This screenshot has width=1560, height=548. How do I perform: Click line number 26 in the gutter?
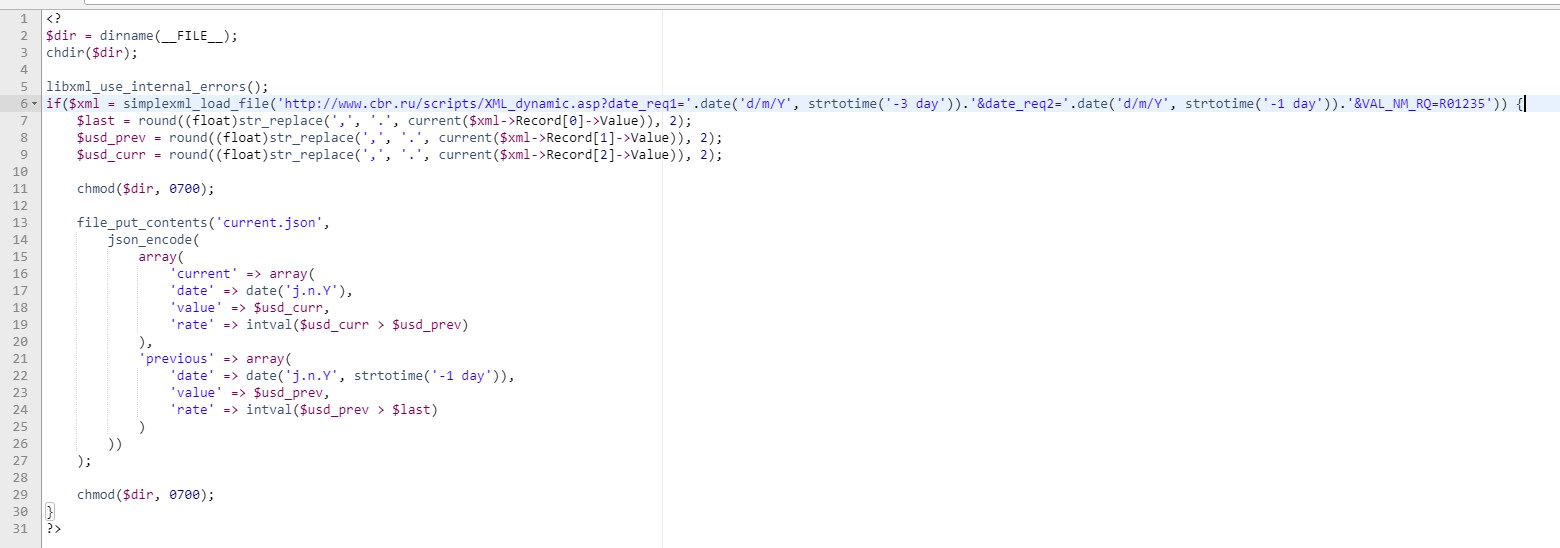(x=19, y=443)
